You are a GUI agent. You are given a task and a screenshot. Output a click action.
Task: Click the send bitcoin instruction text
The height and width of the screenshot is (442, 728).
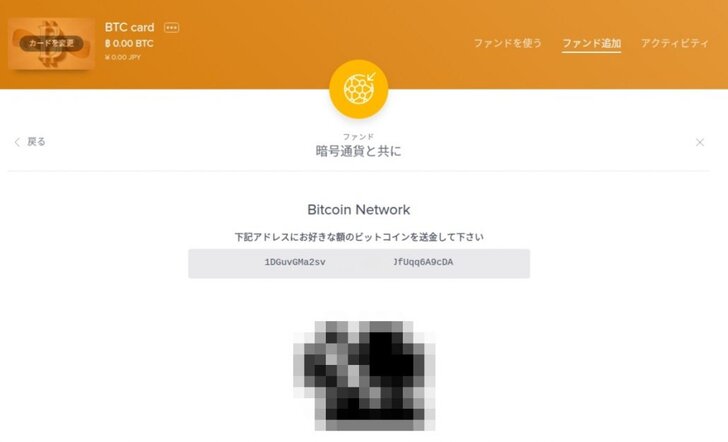(x=359, y=237)
